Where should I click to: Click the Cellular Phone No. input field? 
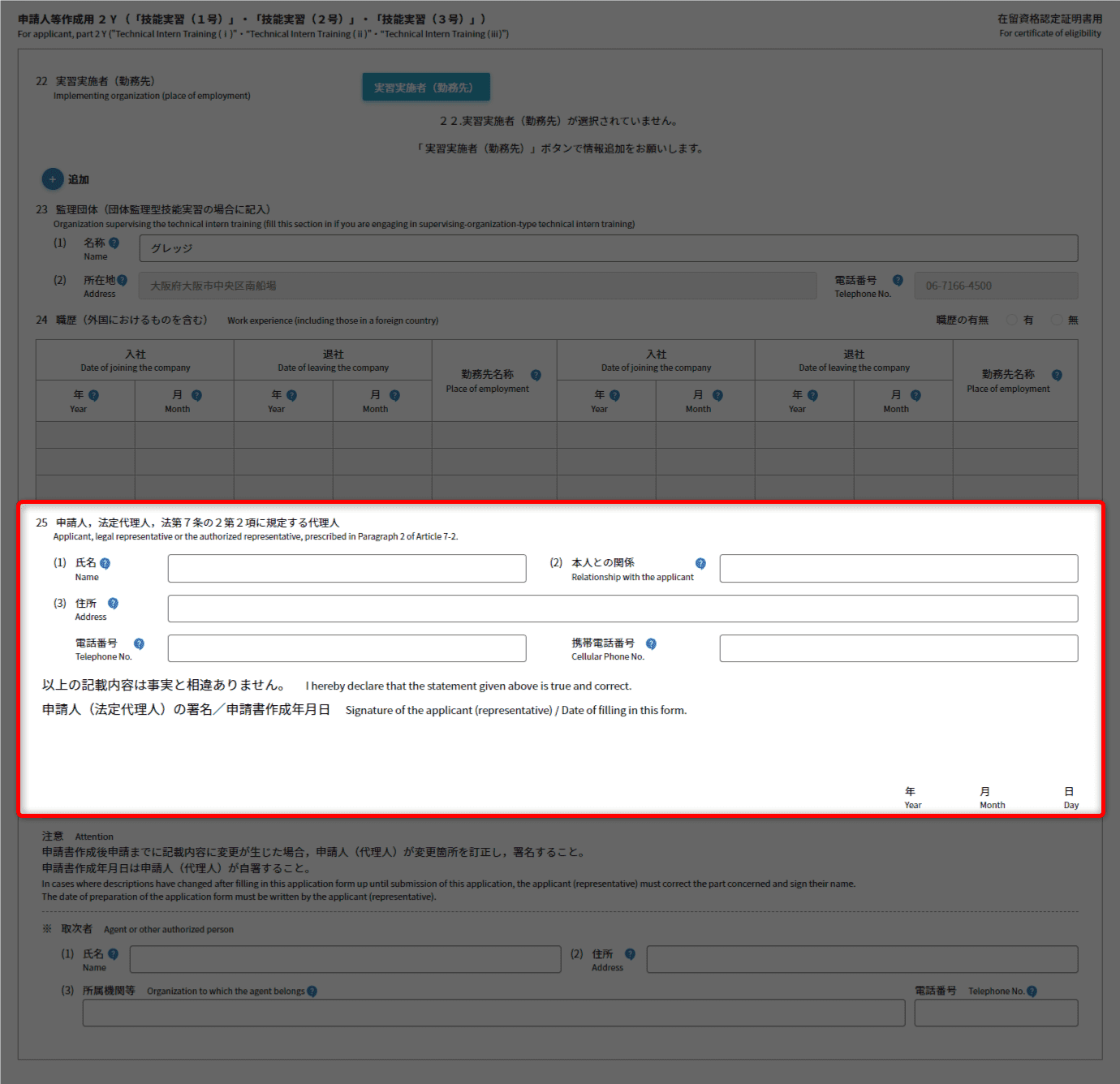pos(898,648)
